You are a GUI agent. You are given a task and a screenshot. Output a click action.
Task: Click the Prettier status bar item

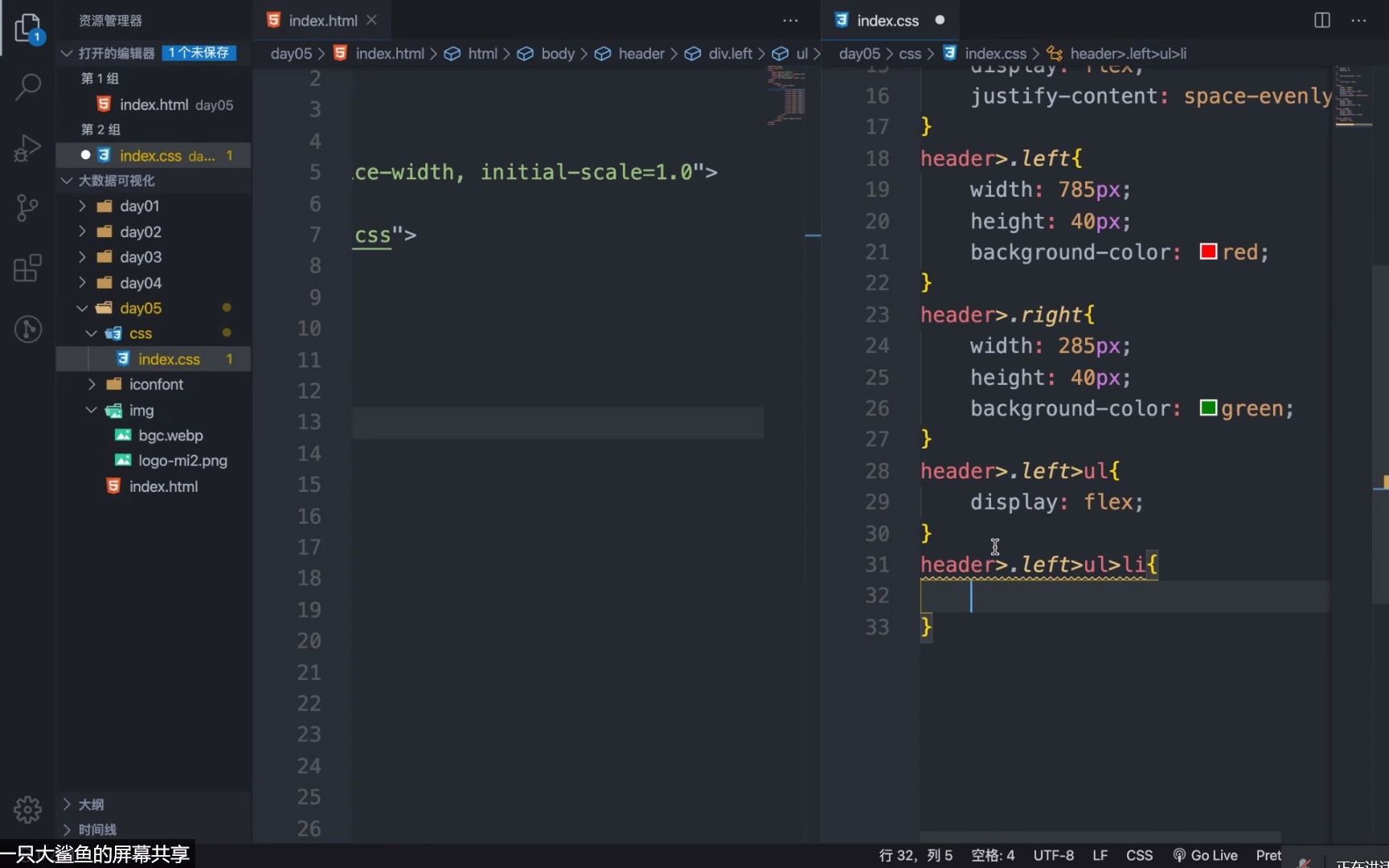pos(1268,855)
